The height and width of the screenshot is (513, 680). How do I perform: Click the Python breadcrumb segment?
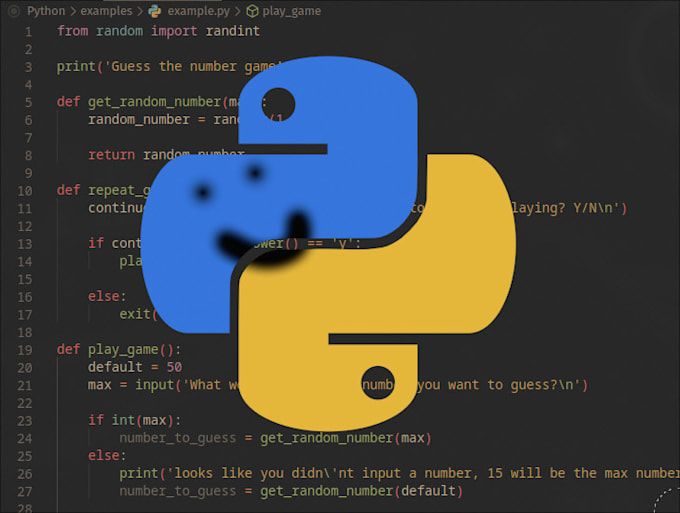[x=46, y=11]
